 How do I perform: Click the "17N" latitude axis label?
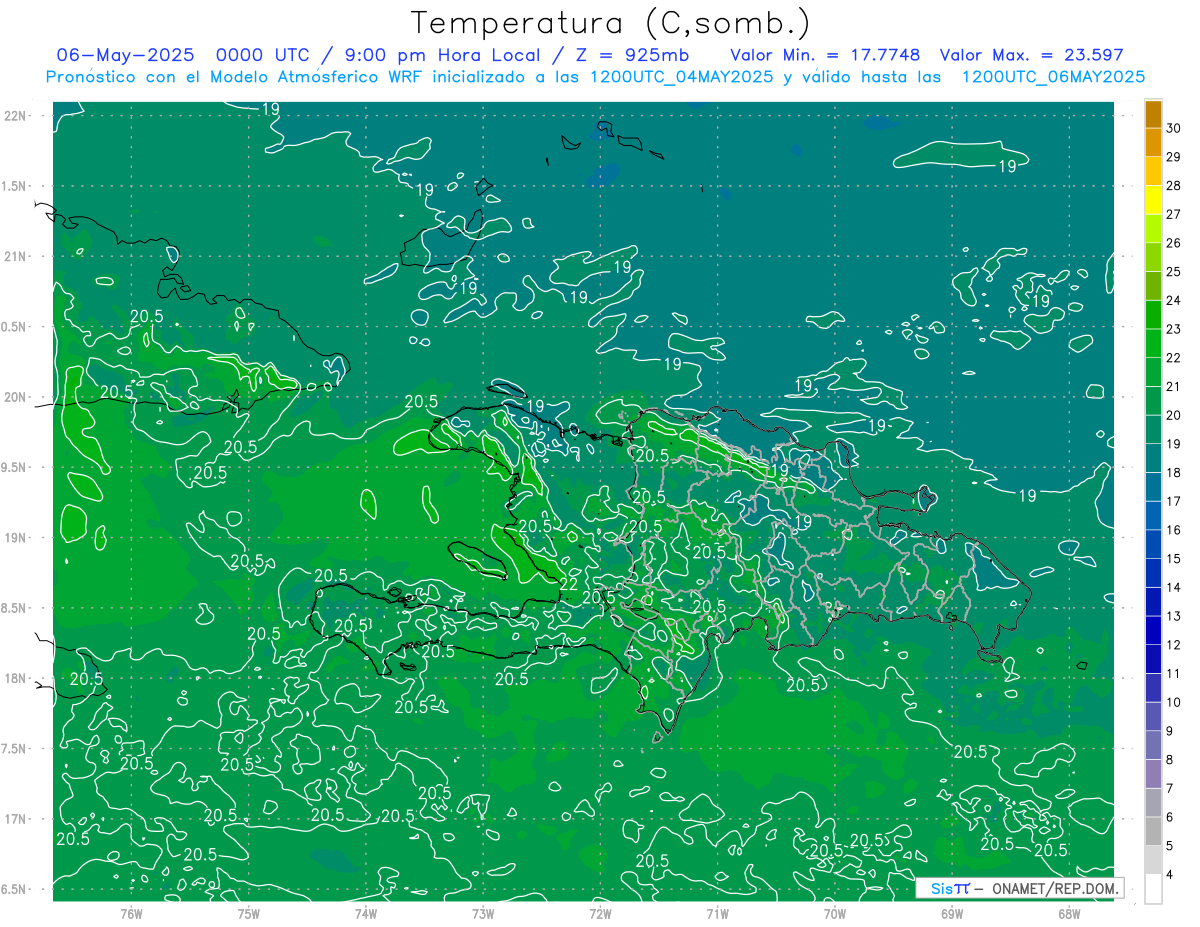point(15,819)
